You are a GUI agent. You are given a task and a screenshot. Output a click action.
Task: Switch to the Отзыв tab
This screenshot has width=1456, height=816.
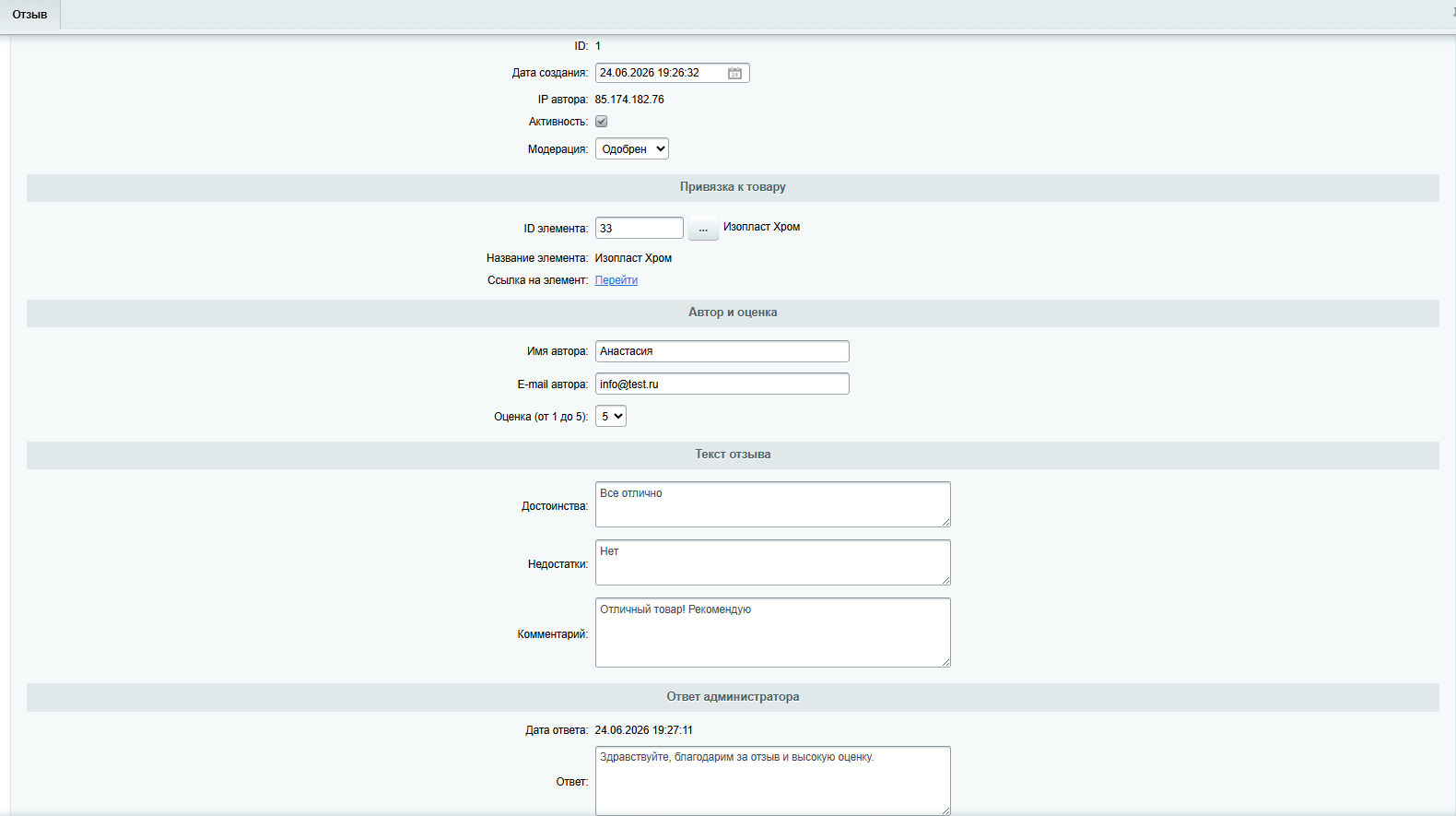(x=29, y=15)
